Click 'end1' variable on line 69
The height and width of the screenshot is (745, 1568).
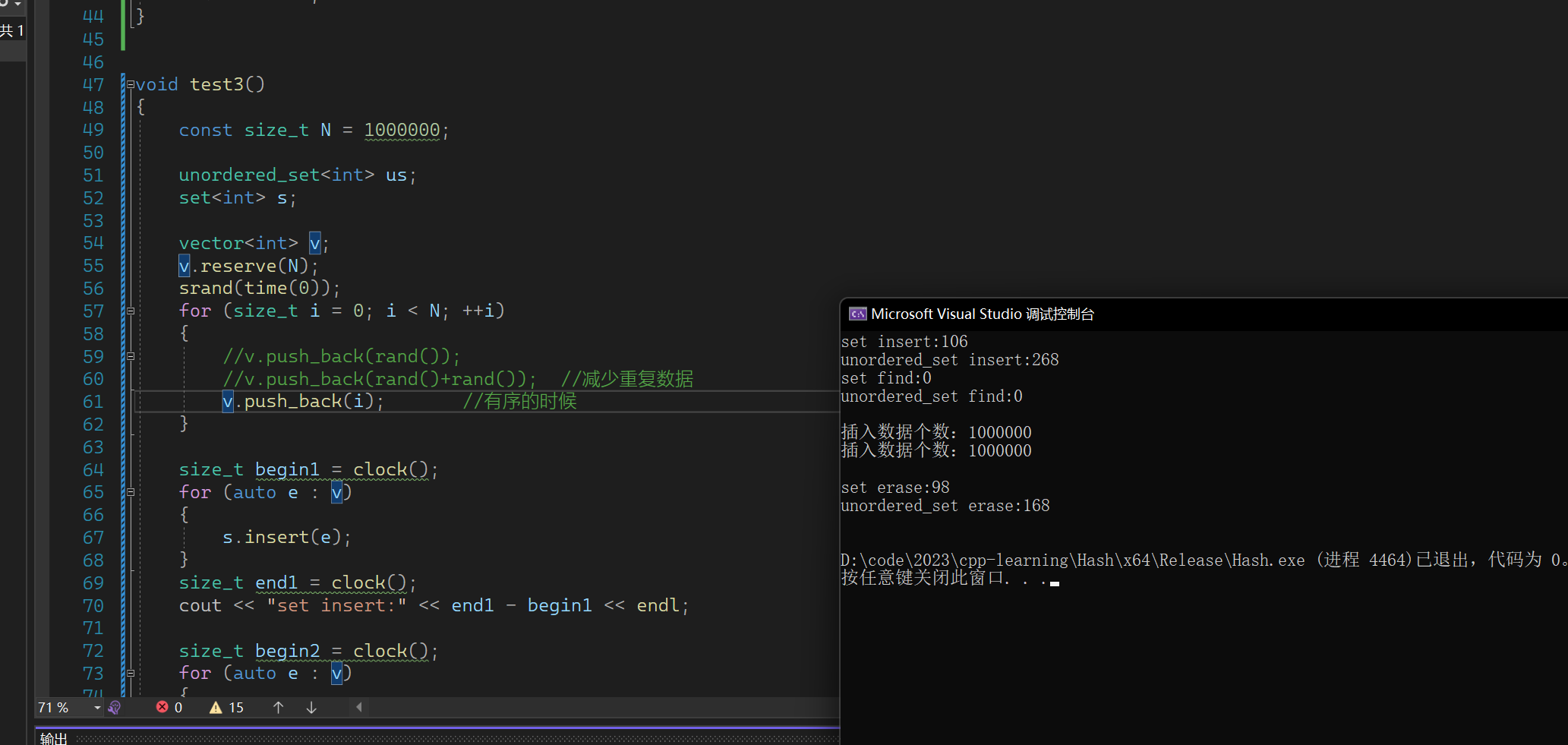pyautogui.click(x=276, y=582)
